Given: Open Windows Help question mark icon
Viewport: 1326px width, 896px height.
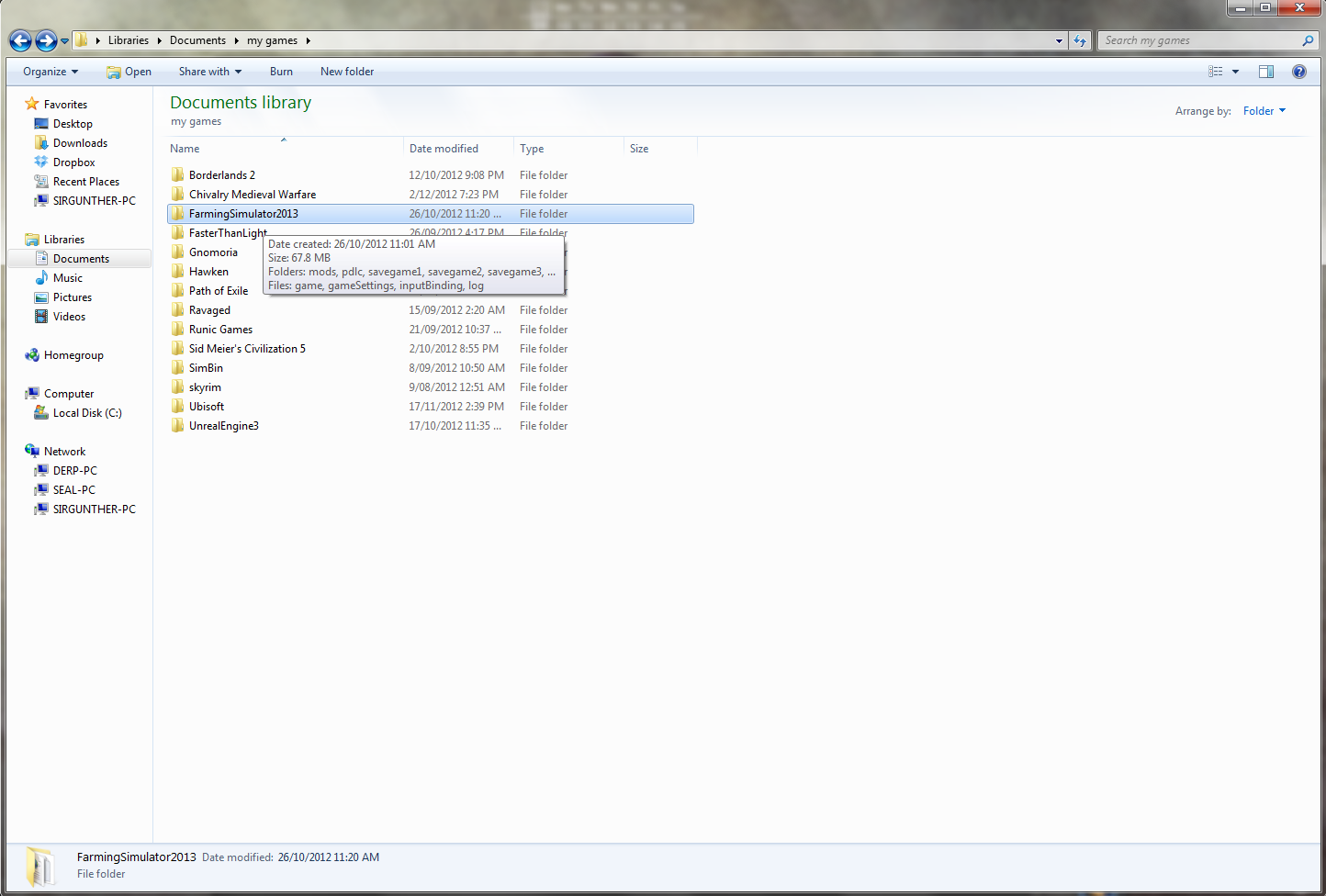Looking at the screenshot, I should pyautogui.click(x=1299, y=72).
